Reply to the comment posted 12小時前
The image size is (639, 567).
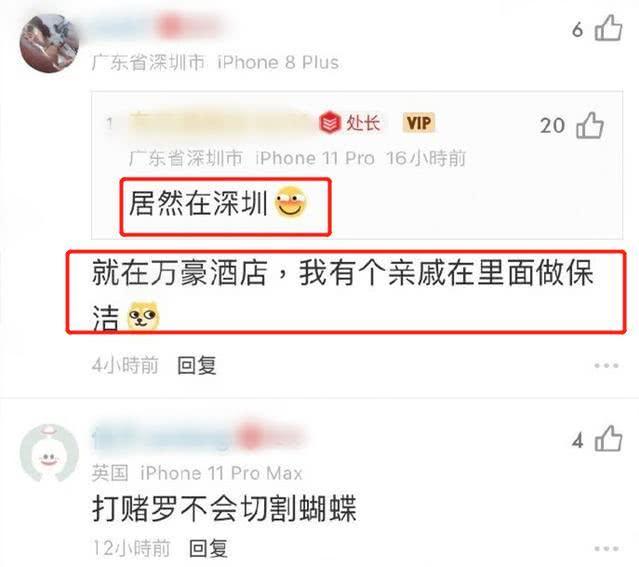208,548
